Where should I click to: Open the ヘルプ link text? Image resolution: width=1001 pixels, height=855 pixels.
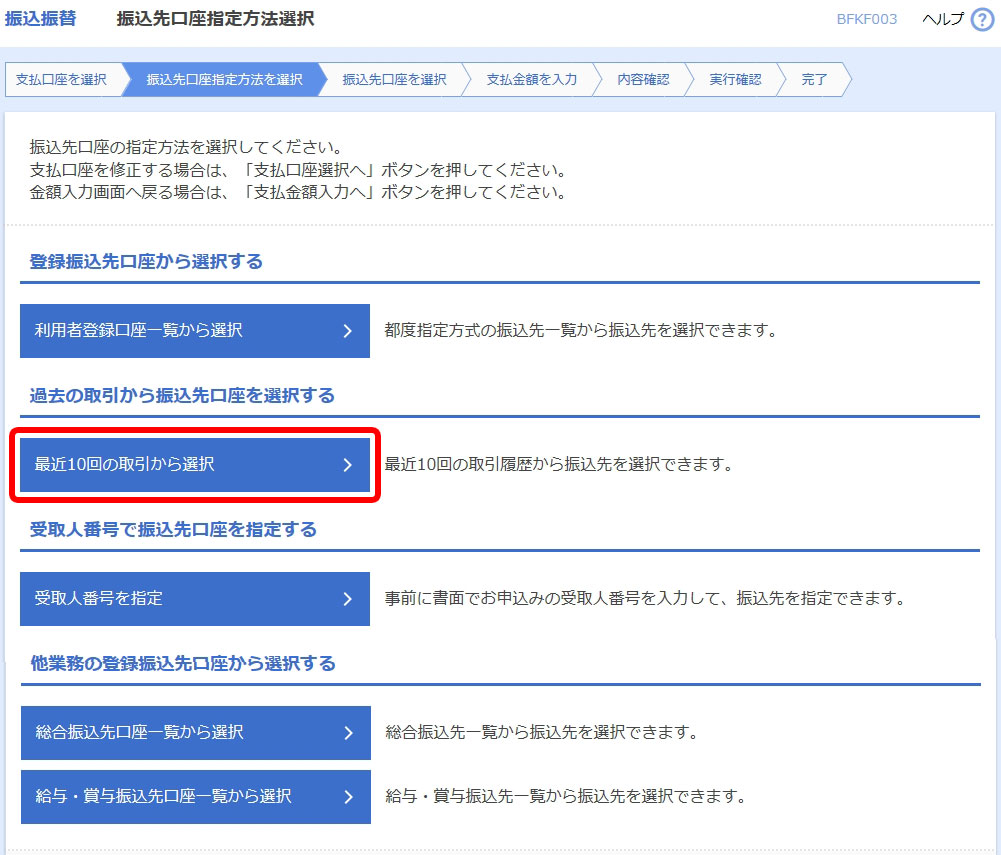pos(943,20)
